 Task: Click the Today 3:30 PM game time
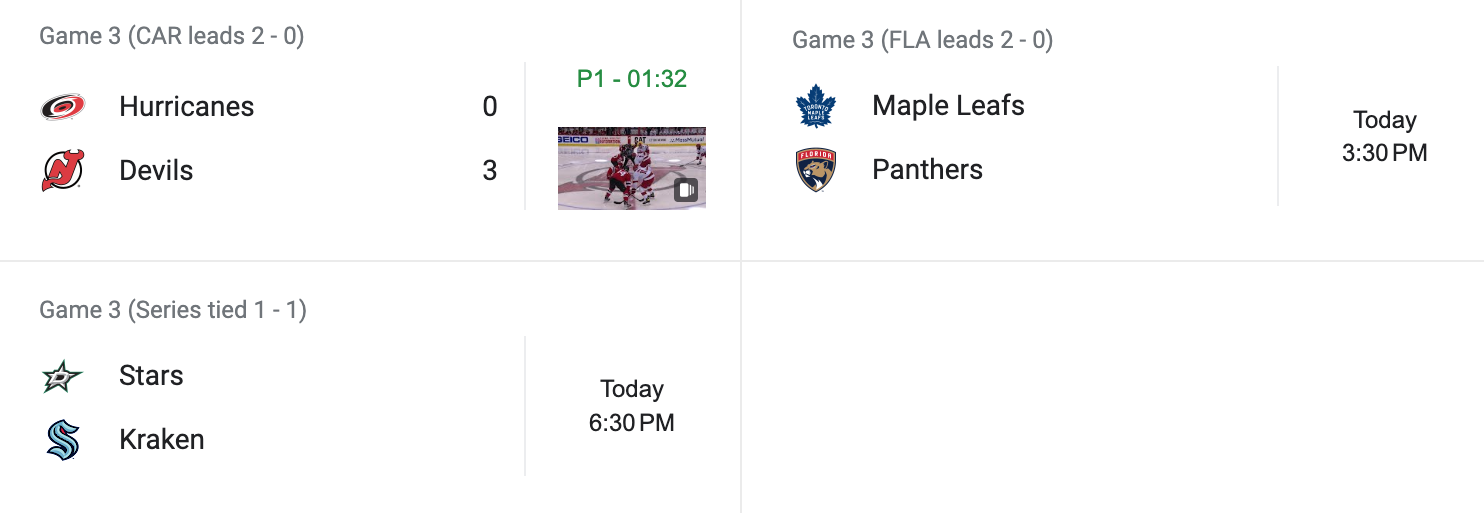(x=1384, y=136)
